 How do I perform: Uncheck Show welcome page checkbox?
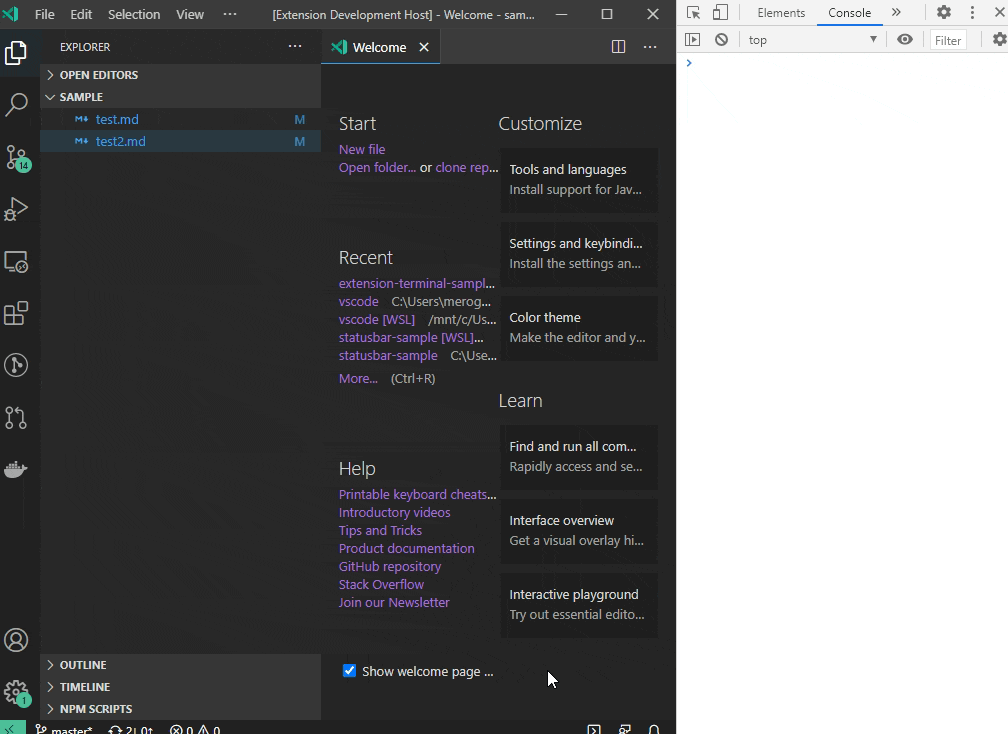(x=349, y=671)
